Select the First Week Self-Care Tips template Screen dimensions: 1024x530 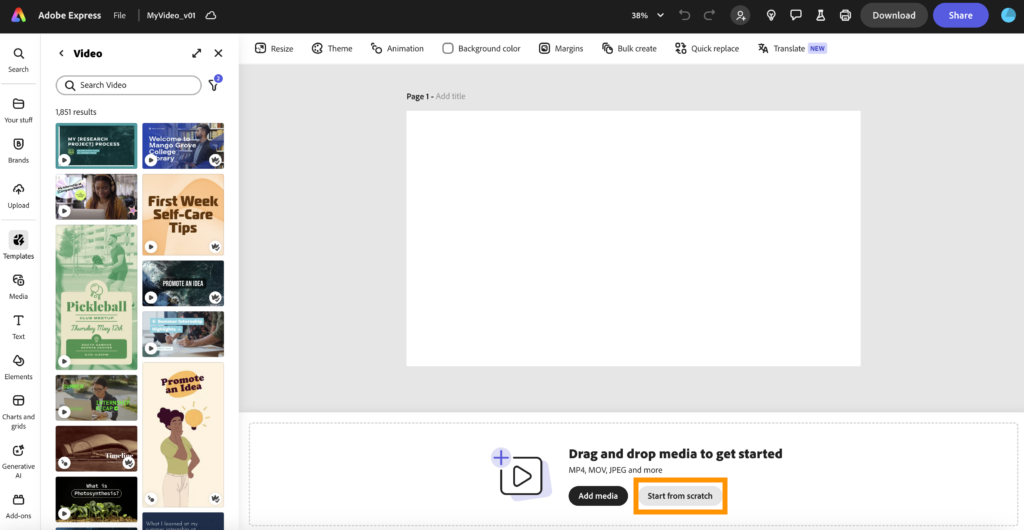click(183, 214)
